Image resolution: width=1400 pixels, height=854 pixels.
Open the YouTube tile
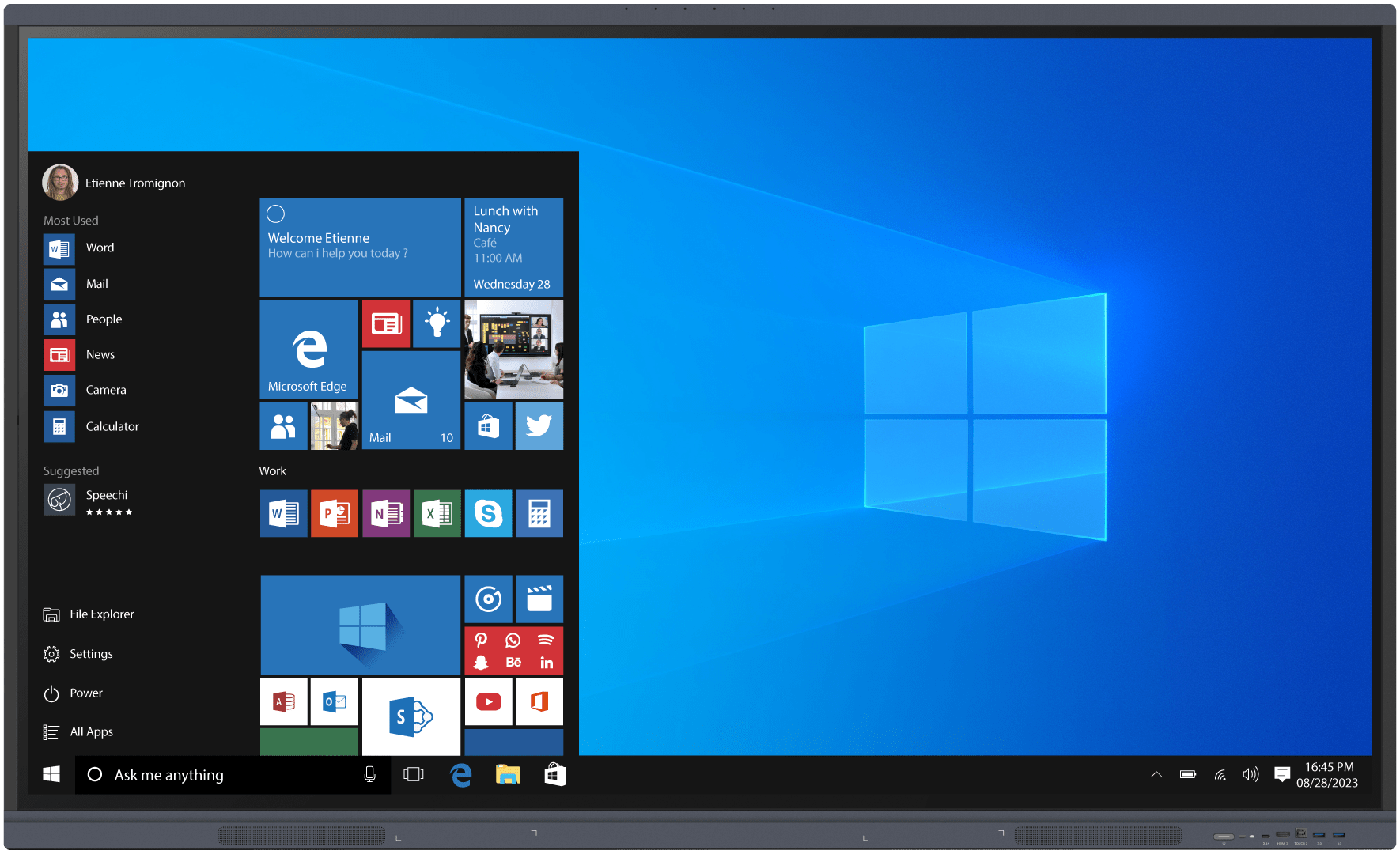pos(488,701)
